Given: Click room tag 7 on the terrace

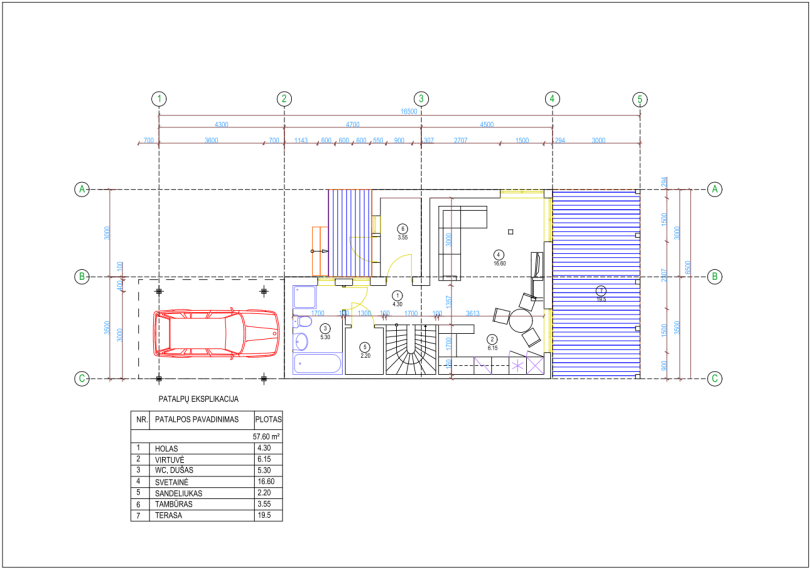Looking at the screenshot, I should pyautogui.click(x=601, y=290).
